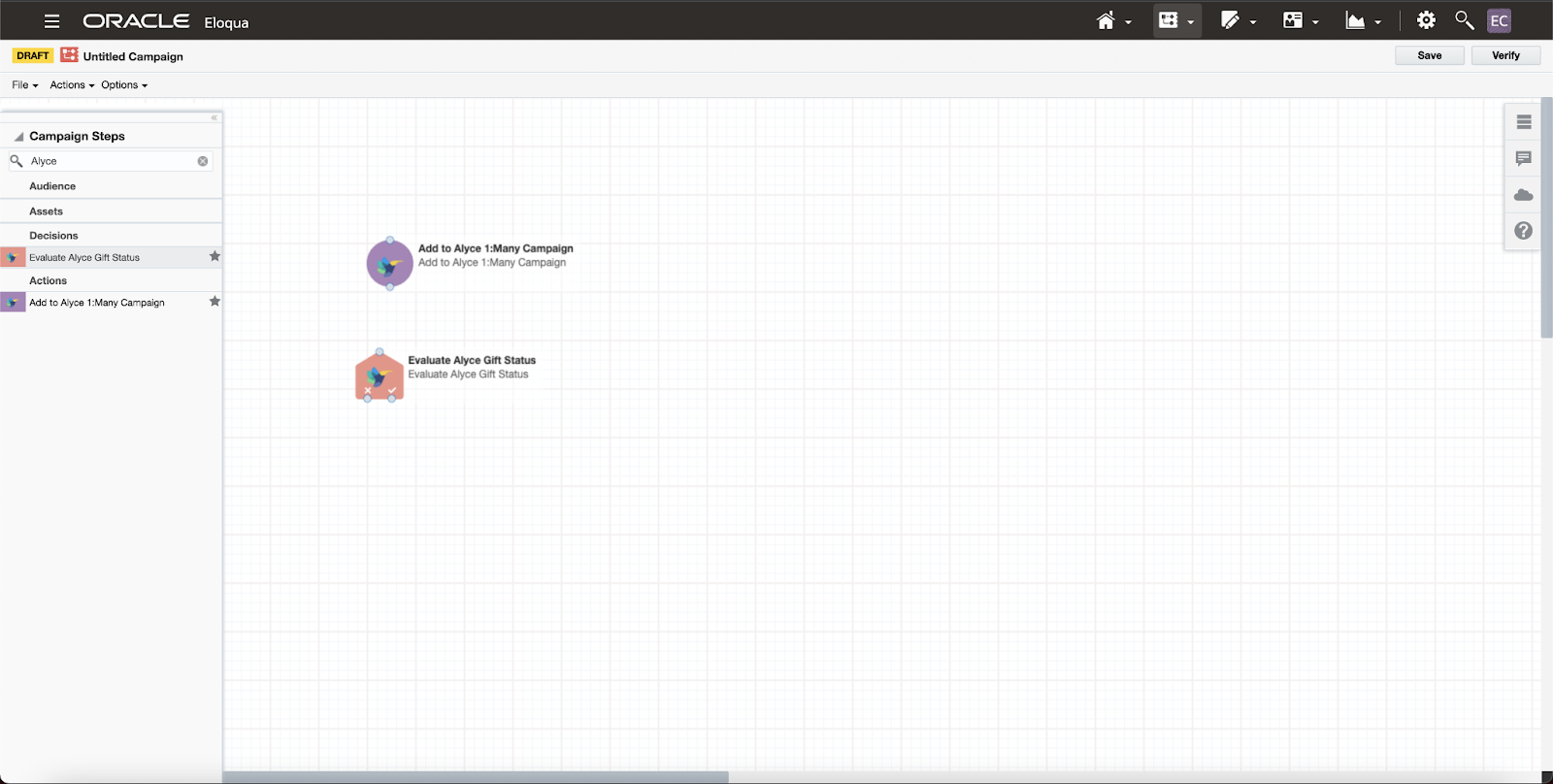Open the Home icon menu
This screenshot has height=784, width=1553.
click(1106, 20)
